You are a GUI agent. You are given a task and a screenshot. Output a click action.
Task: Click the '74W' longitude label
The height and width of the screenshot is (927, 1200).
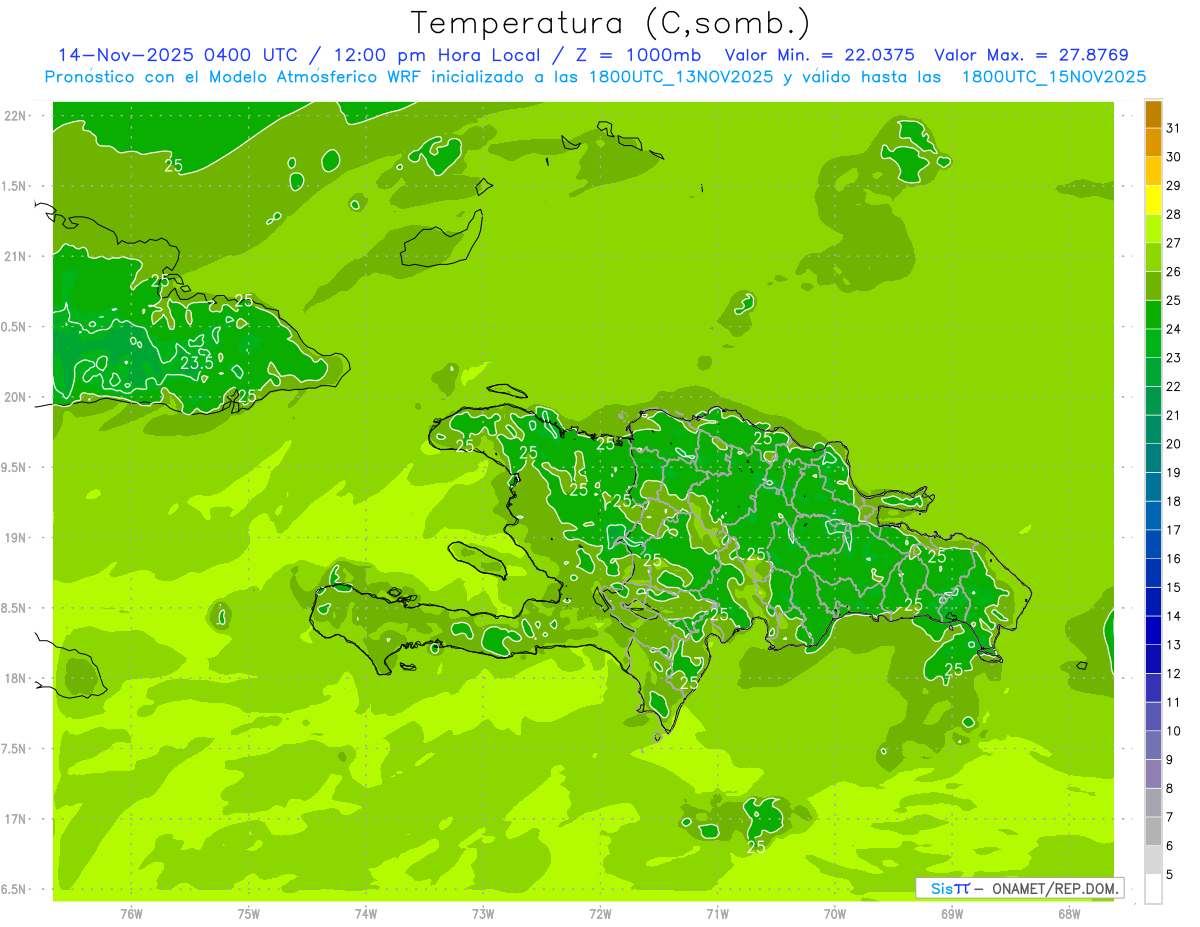pyautogui.click(x=366, y=914)
